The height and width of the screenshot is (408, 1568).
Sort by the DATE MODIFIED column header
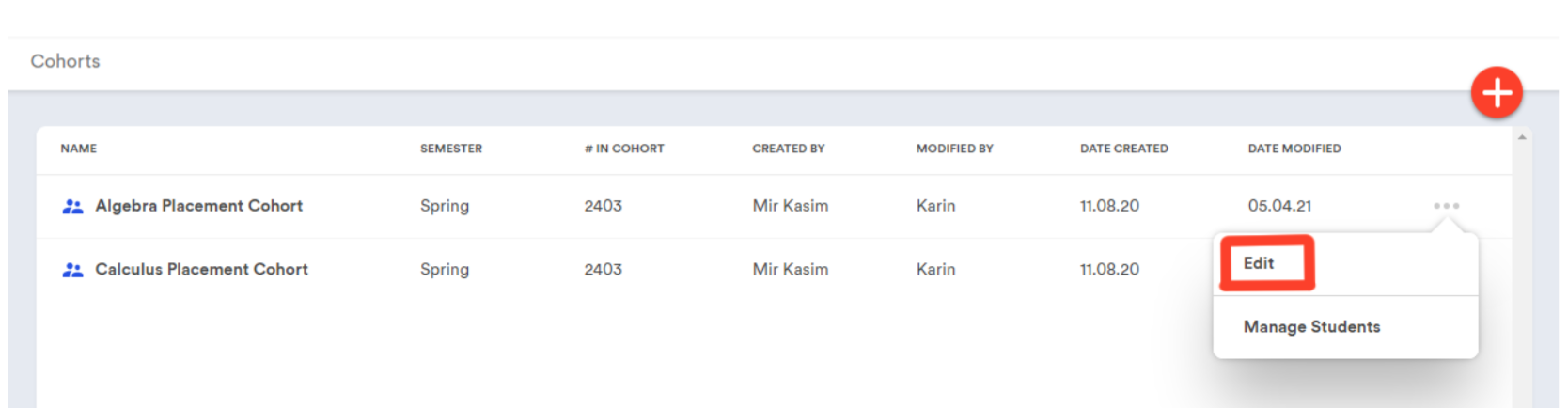[x=1294, y=149]
